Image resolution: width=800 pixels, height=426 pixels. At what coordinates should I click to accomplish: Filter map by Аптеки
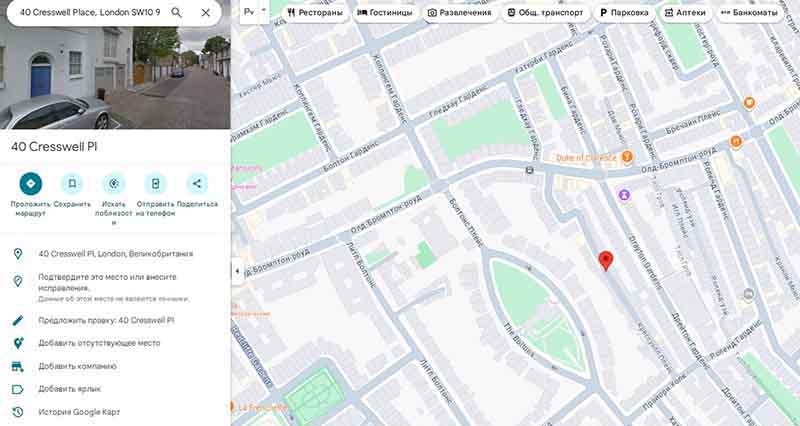(685, 13)
